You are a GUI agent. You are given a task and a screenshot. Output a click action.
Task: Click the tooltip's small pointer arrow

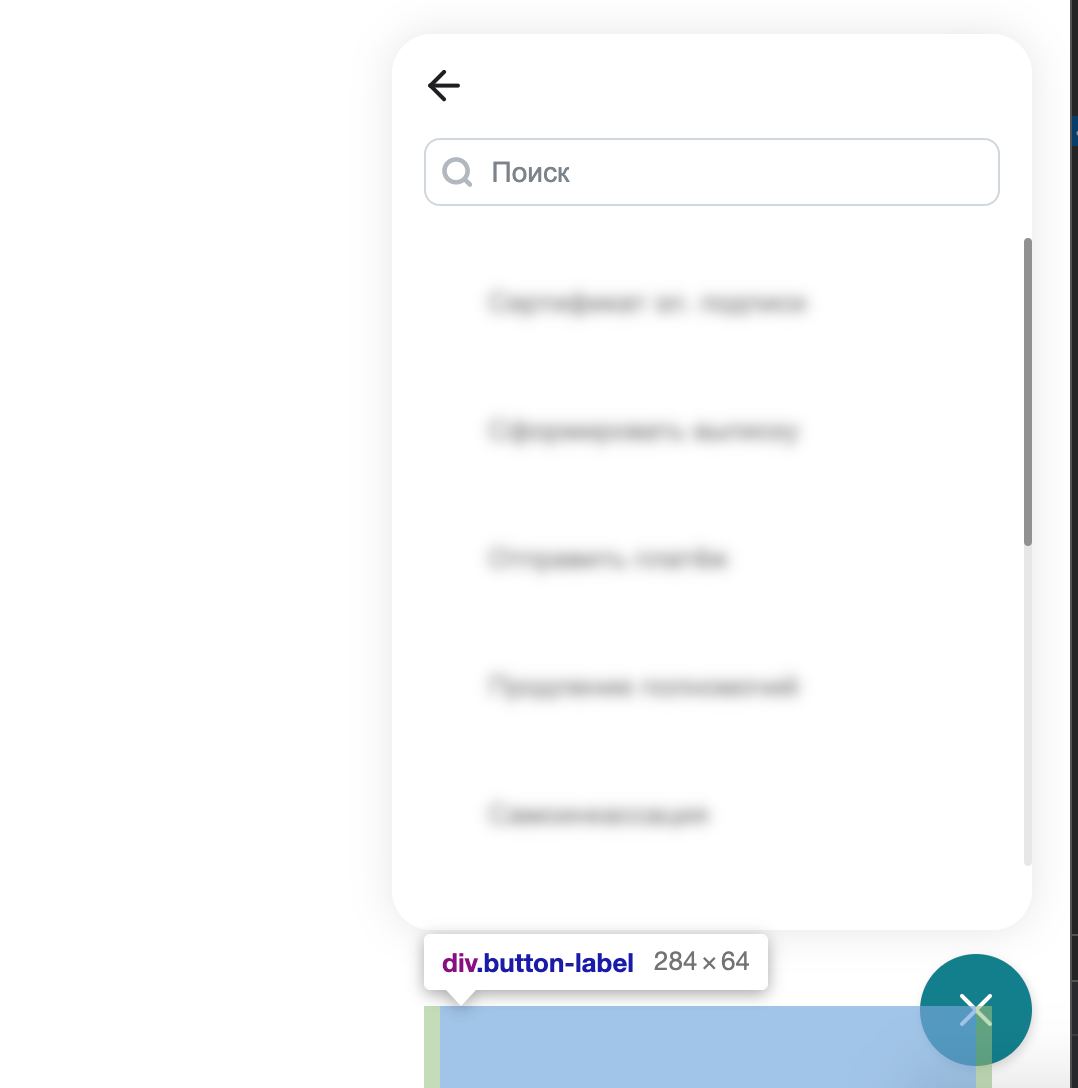point(460,997)
